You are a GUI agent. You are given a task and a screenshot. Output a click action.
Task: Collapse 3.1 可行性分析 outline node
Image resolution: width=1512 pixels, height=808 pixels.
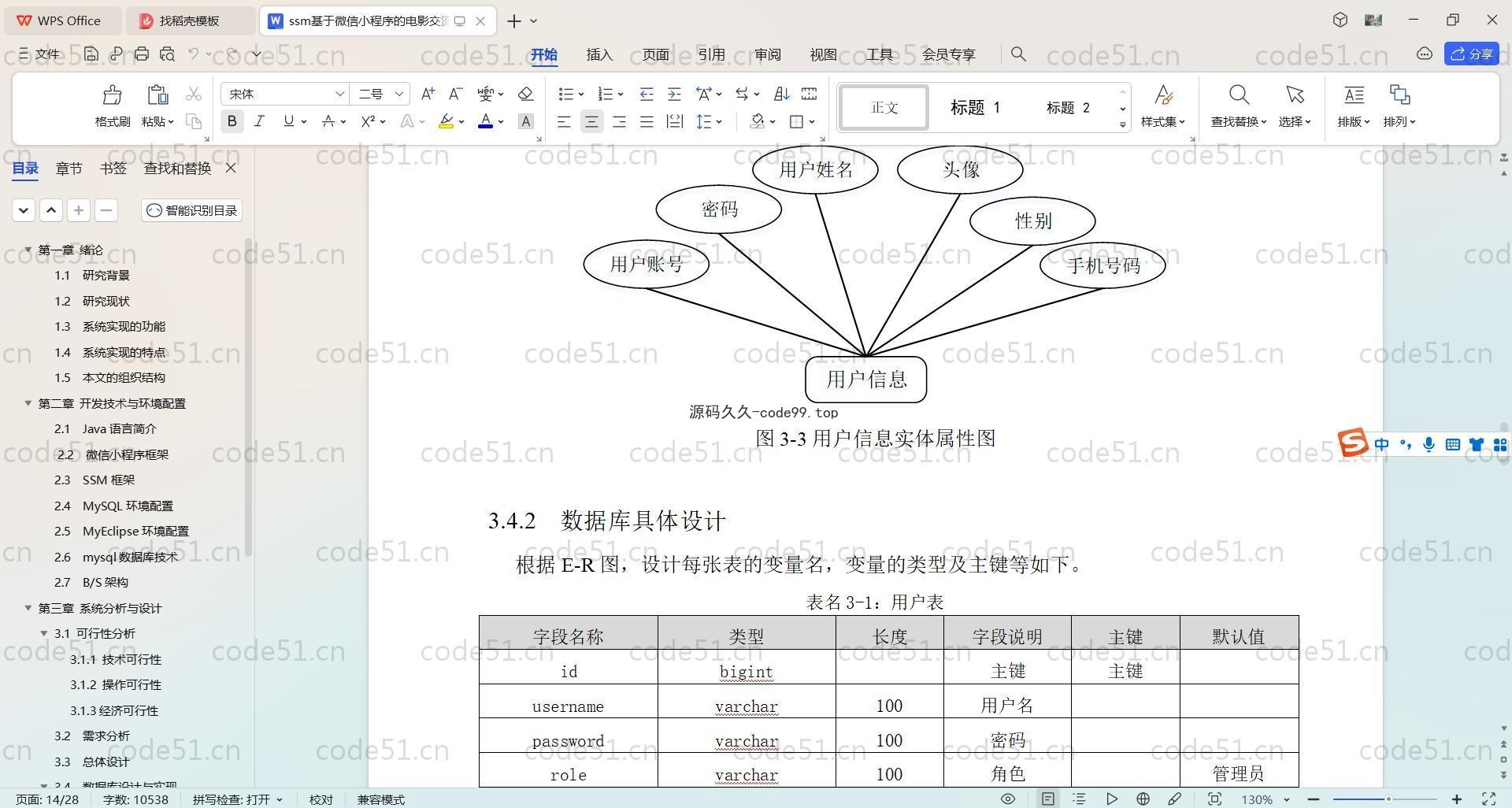(x=44, y=633)
